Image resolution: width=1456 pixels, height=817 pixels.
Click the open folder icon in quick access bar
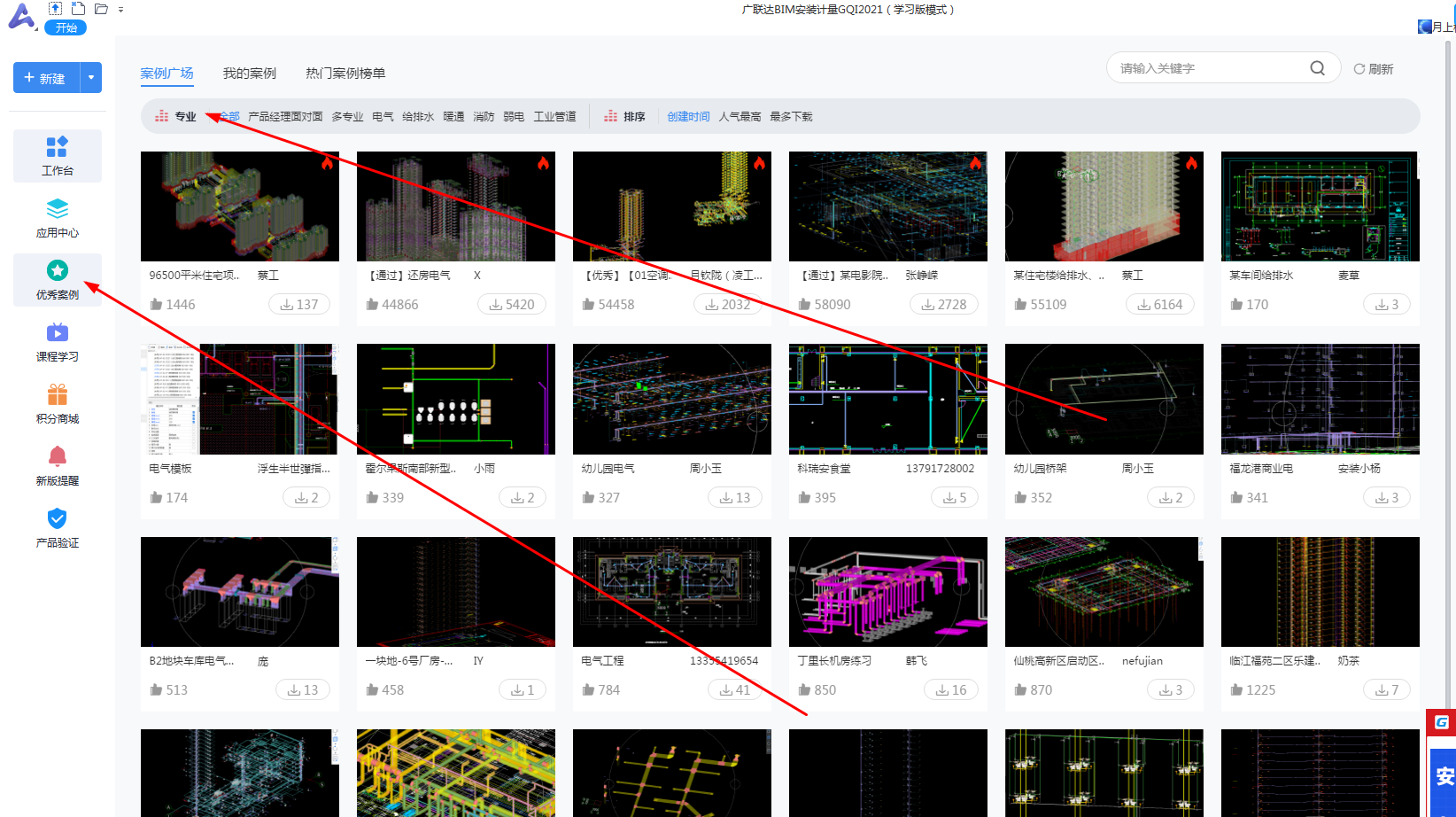coord(101,9)
